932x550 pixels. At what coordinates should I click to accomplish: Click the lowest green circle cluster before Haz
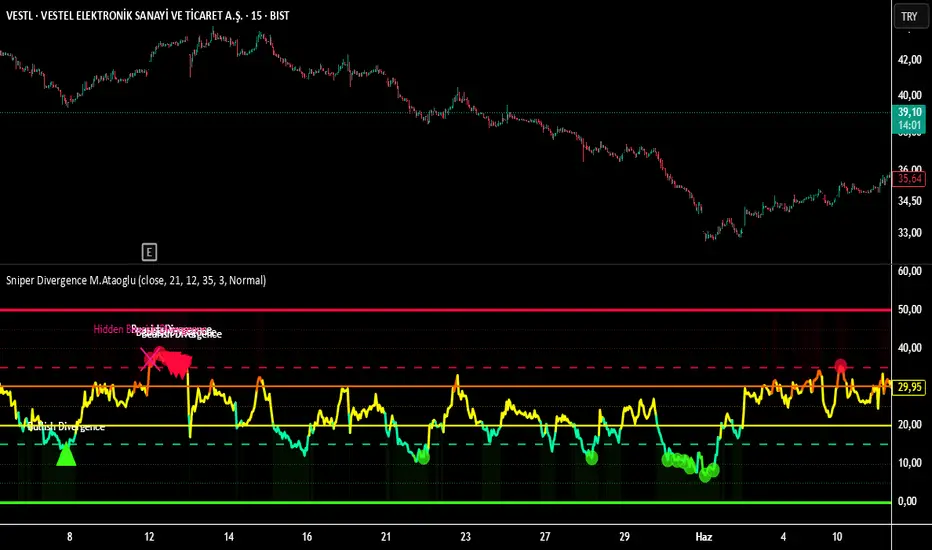point(706,474)
